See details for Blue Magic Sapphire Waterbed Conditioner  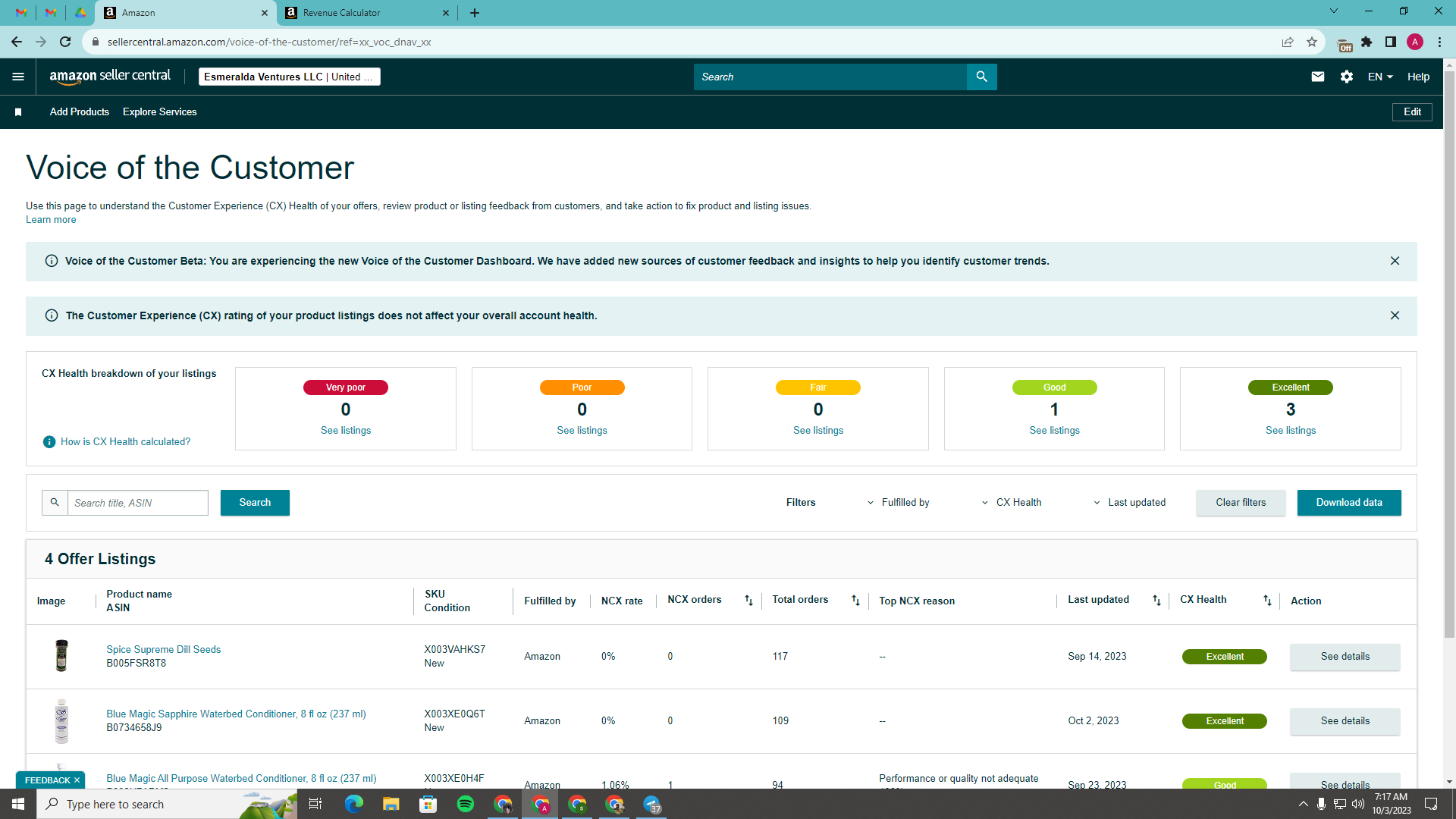[1345, 721]
